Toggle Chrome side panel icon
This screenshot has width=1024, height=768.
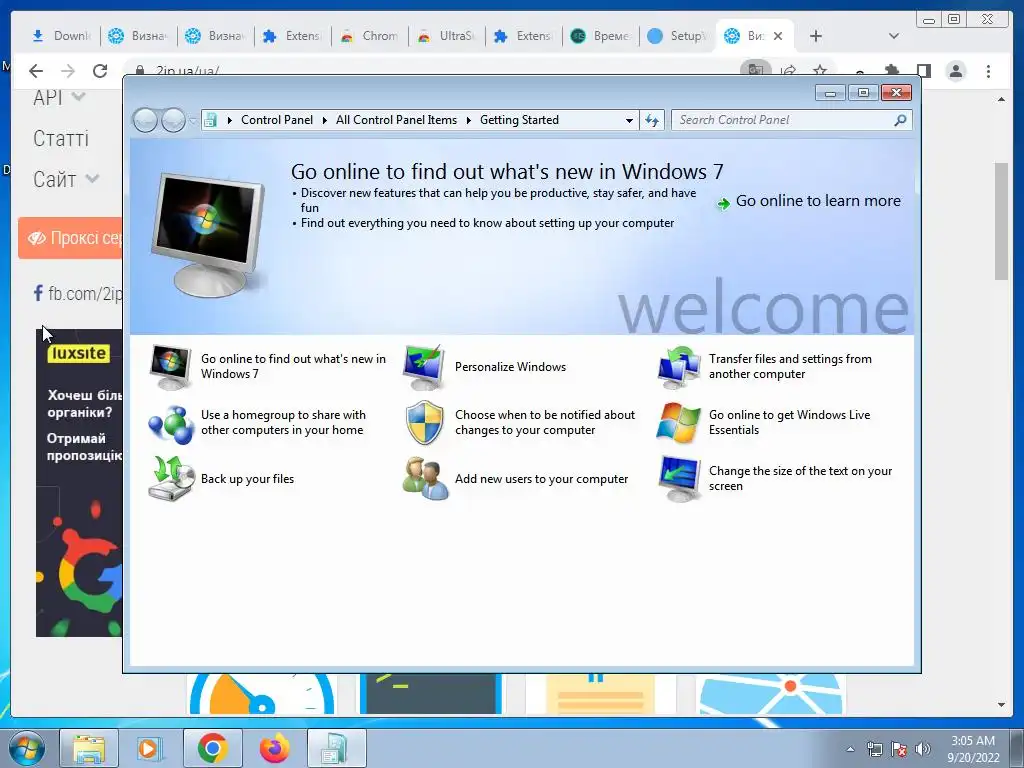(x=923, y=71)
